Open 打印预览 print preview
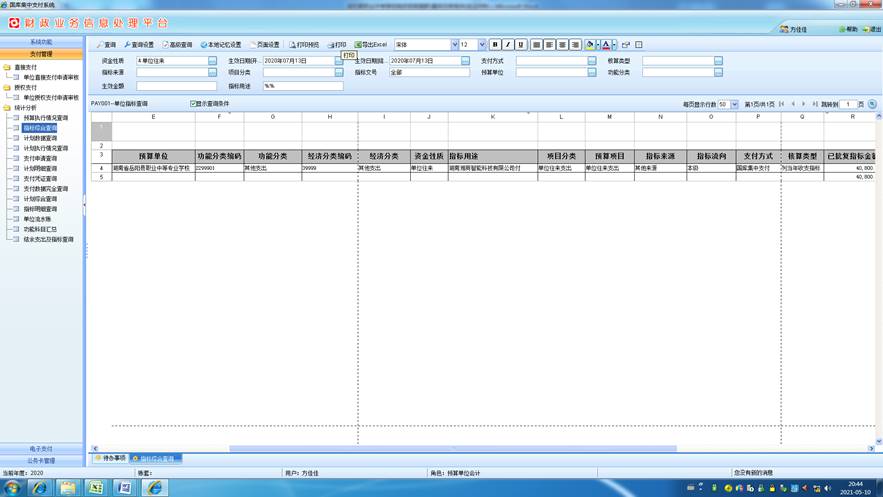The width and height of the screenshot is (883, 497). [305, 44]
